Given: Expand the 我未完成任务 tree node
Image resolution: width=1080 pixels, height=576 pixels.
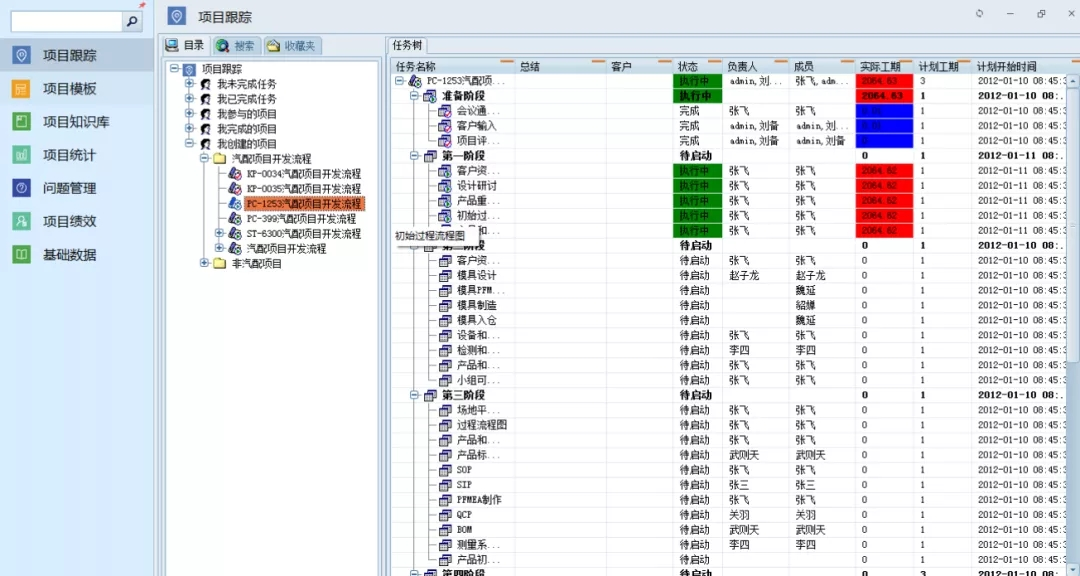Looking at the screenshot, I should (x=190, y=84).
